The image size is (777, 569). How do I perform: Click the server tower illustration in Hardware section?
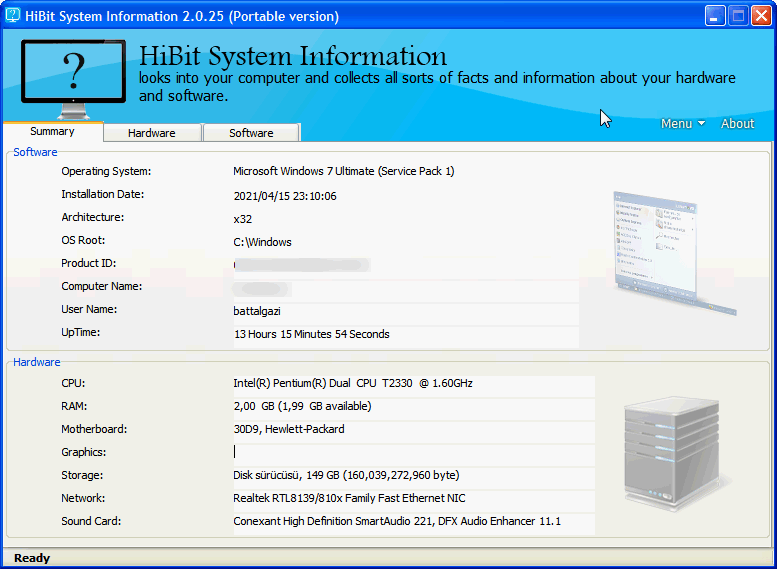[x=677, y=454]
